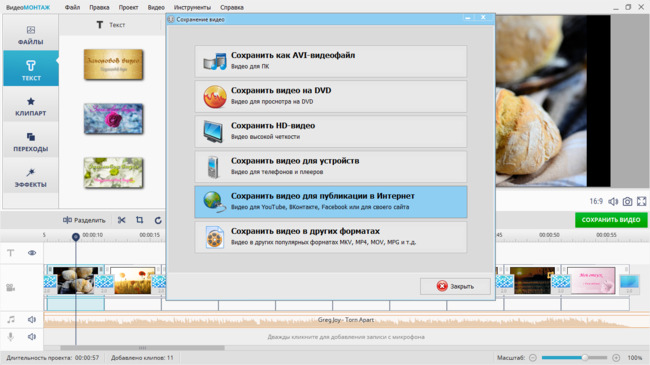
Task: Click the 00:00:50 ruler mark
Action: click(549, 235)
